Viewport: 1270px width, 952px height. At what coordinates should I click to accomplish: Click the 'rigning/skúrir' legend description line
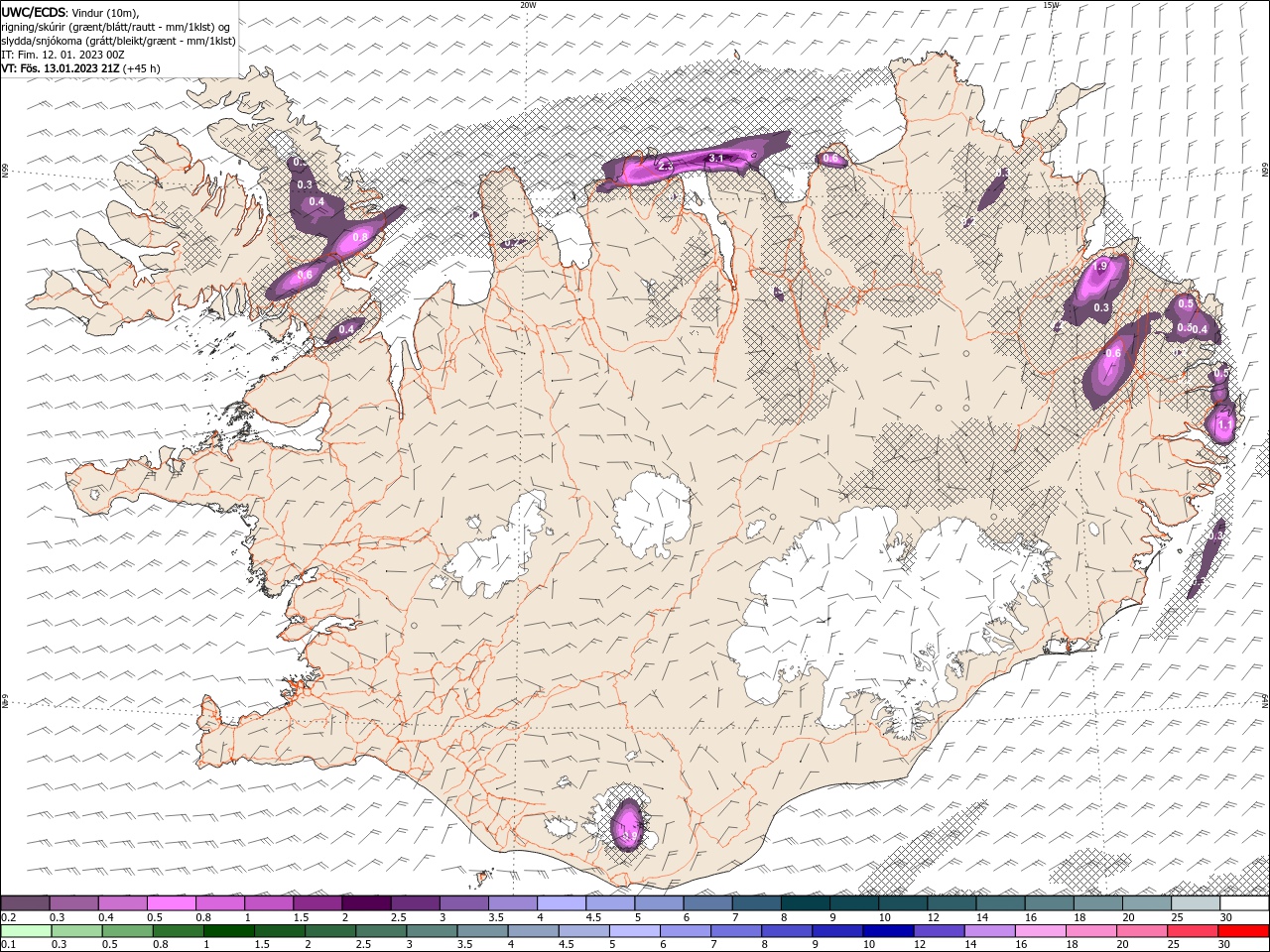(x=116, y=27)
